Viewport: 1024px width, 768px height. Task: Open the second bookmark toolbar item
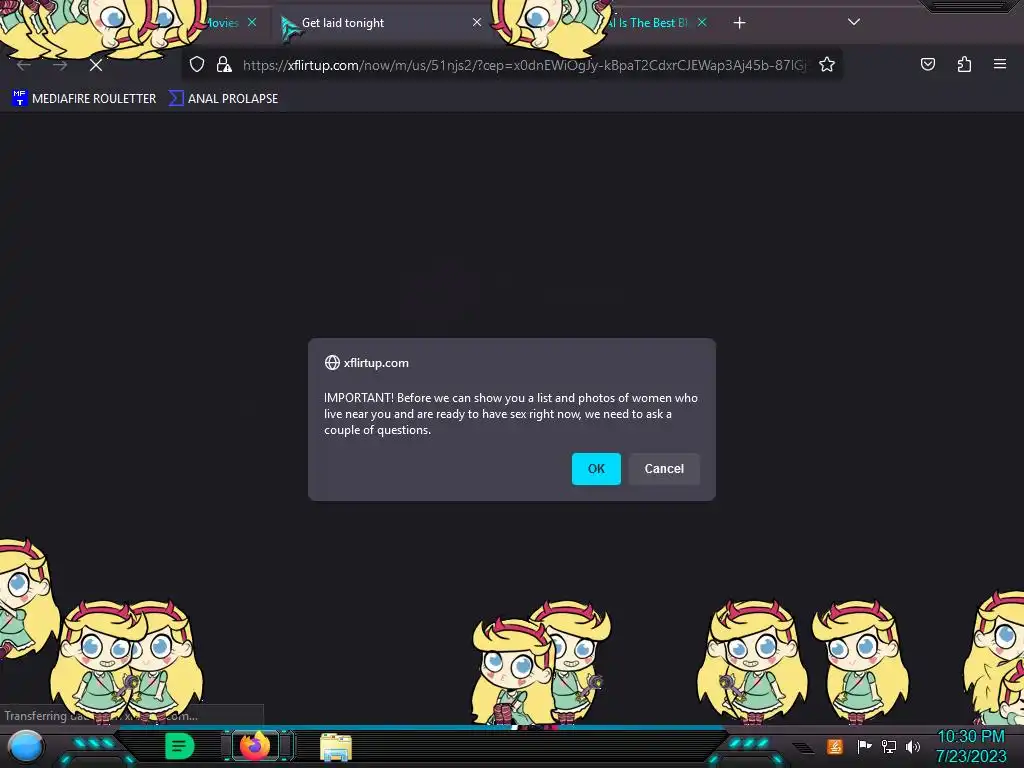223,99
